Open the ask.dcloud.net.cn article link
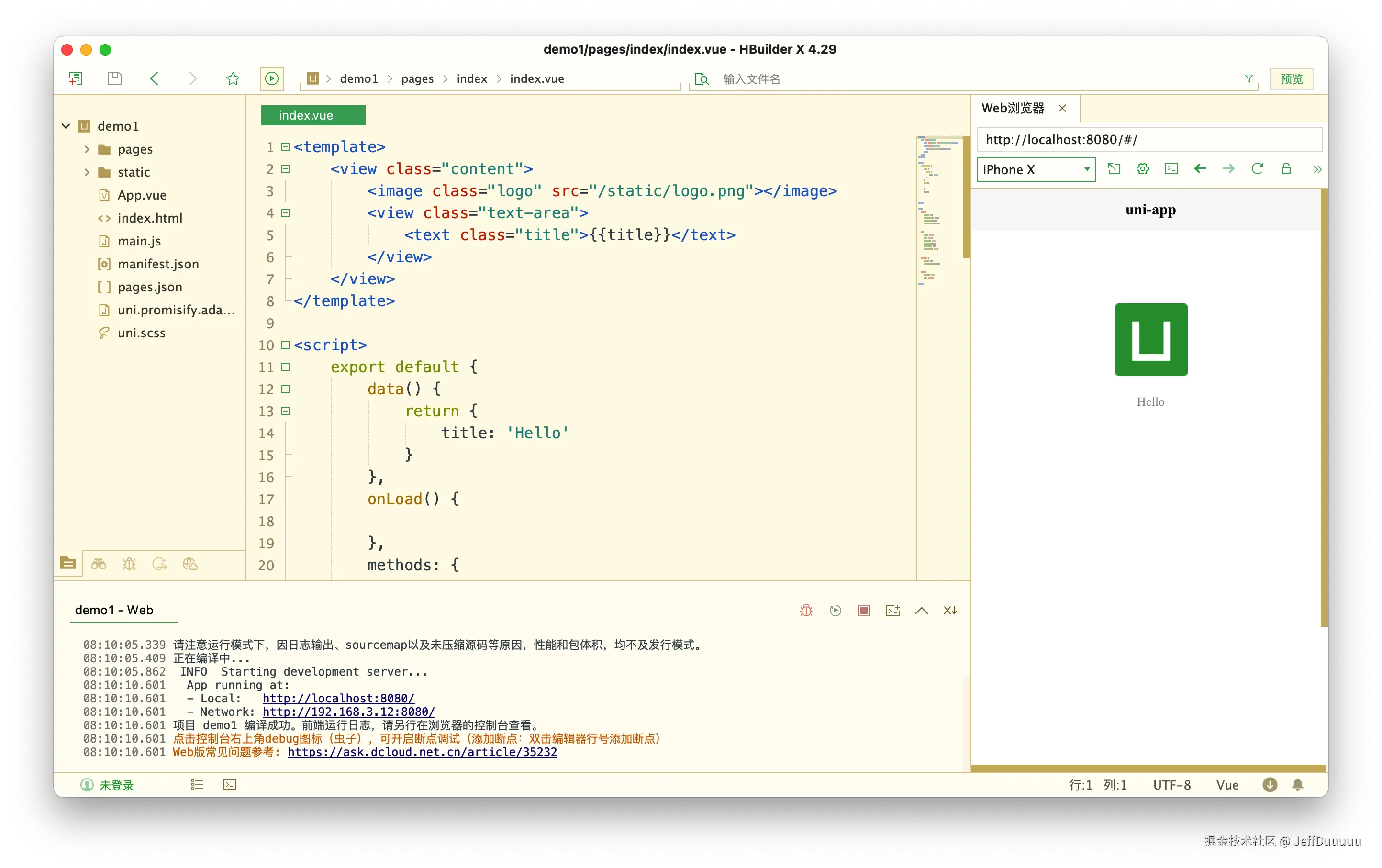This screenshot has height=868, width=1382. pos(422,752)
